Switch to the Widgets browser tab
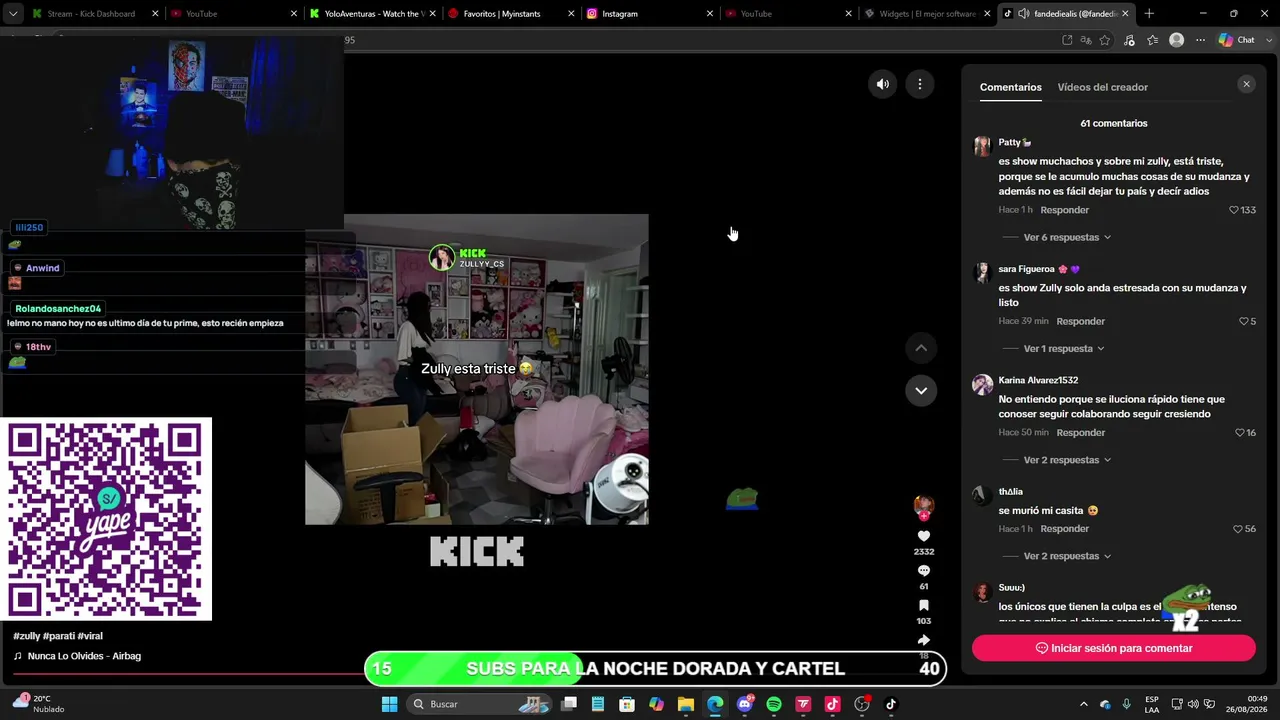This screenshot has height=720, width=1280. tap(928, 14)
